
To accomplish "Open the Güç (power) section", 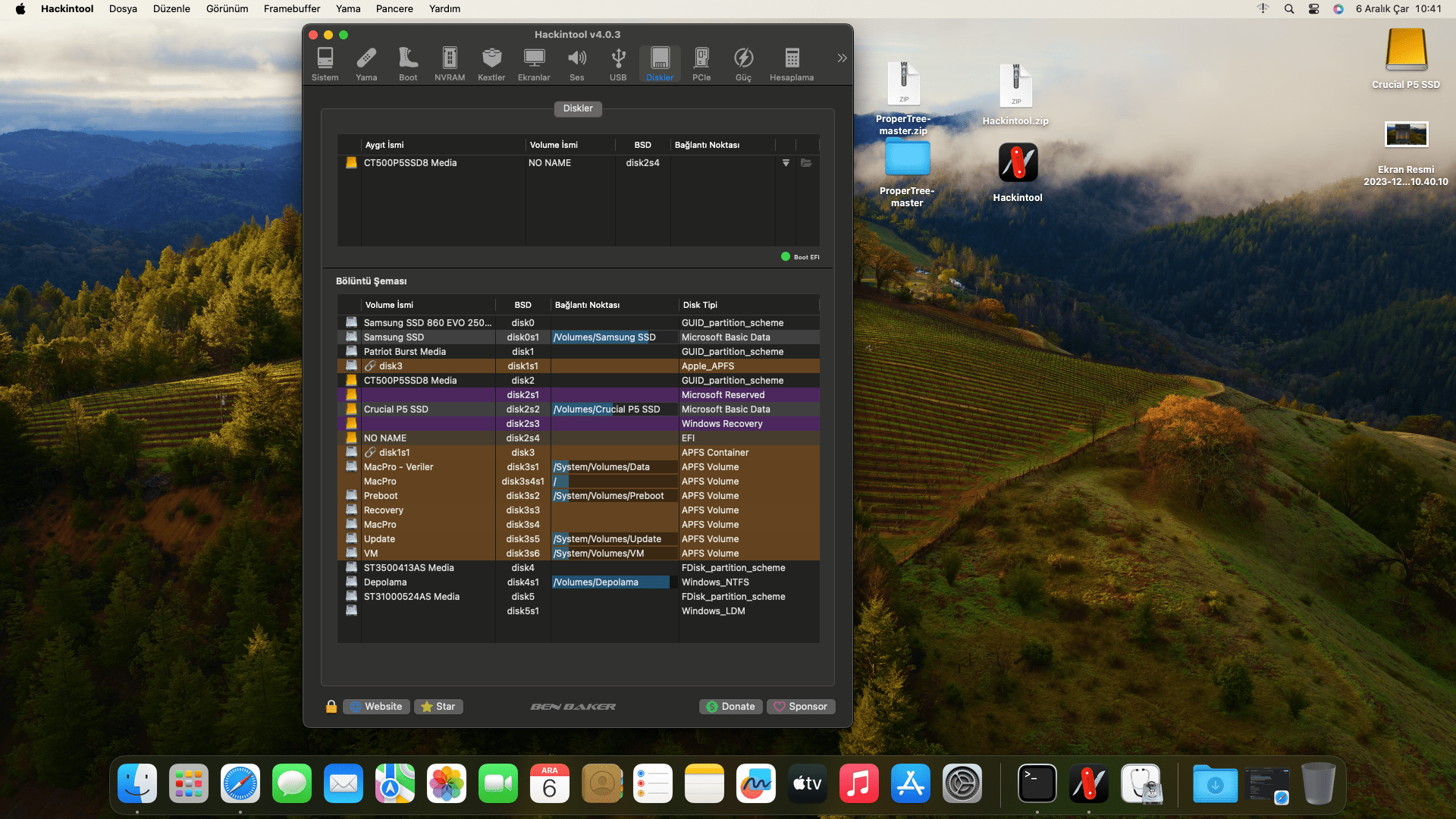I will pyautogui.click(x=743, y=64).
